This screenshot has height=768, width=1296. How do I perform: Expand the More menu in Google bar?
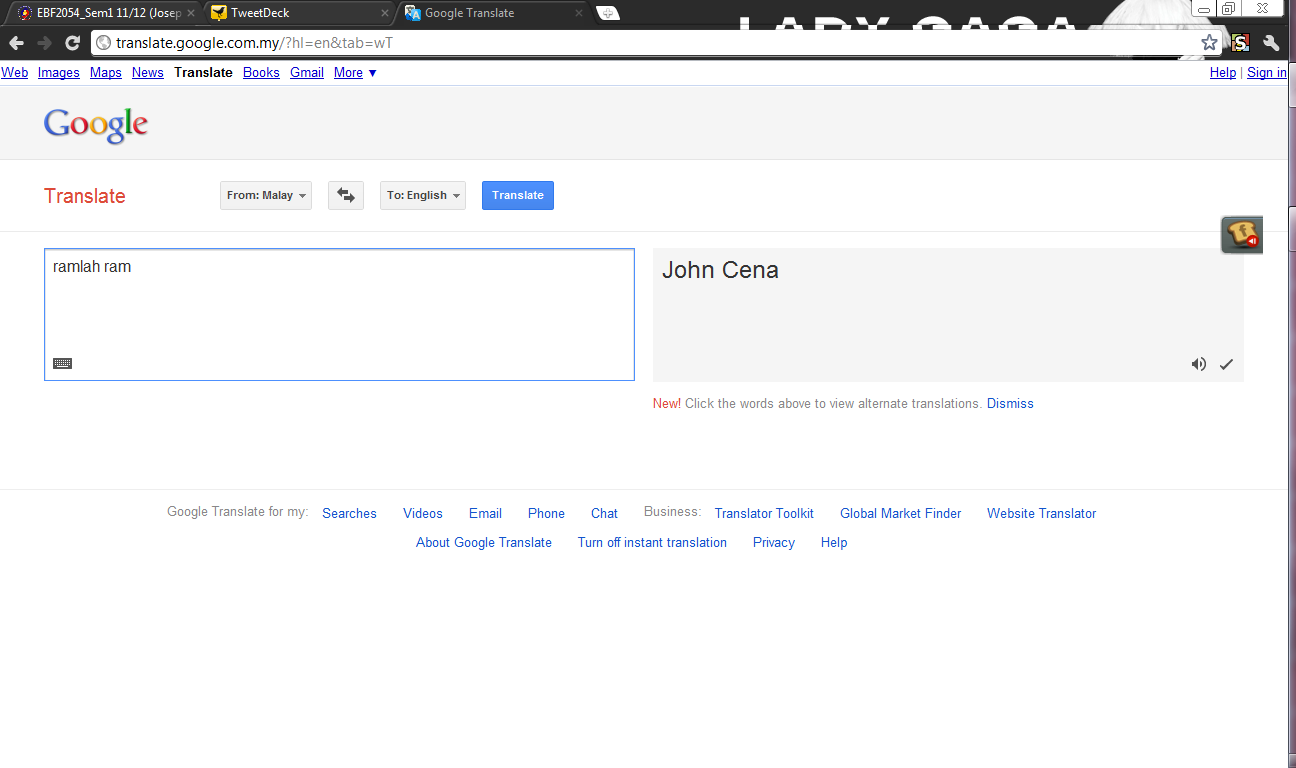tap(355, 72)
